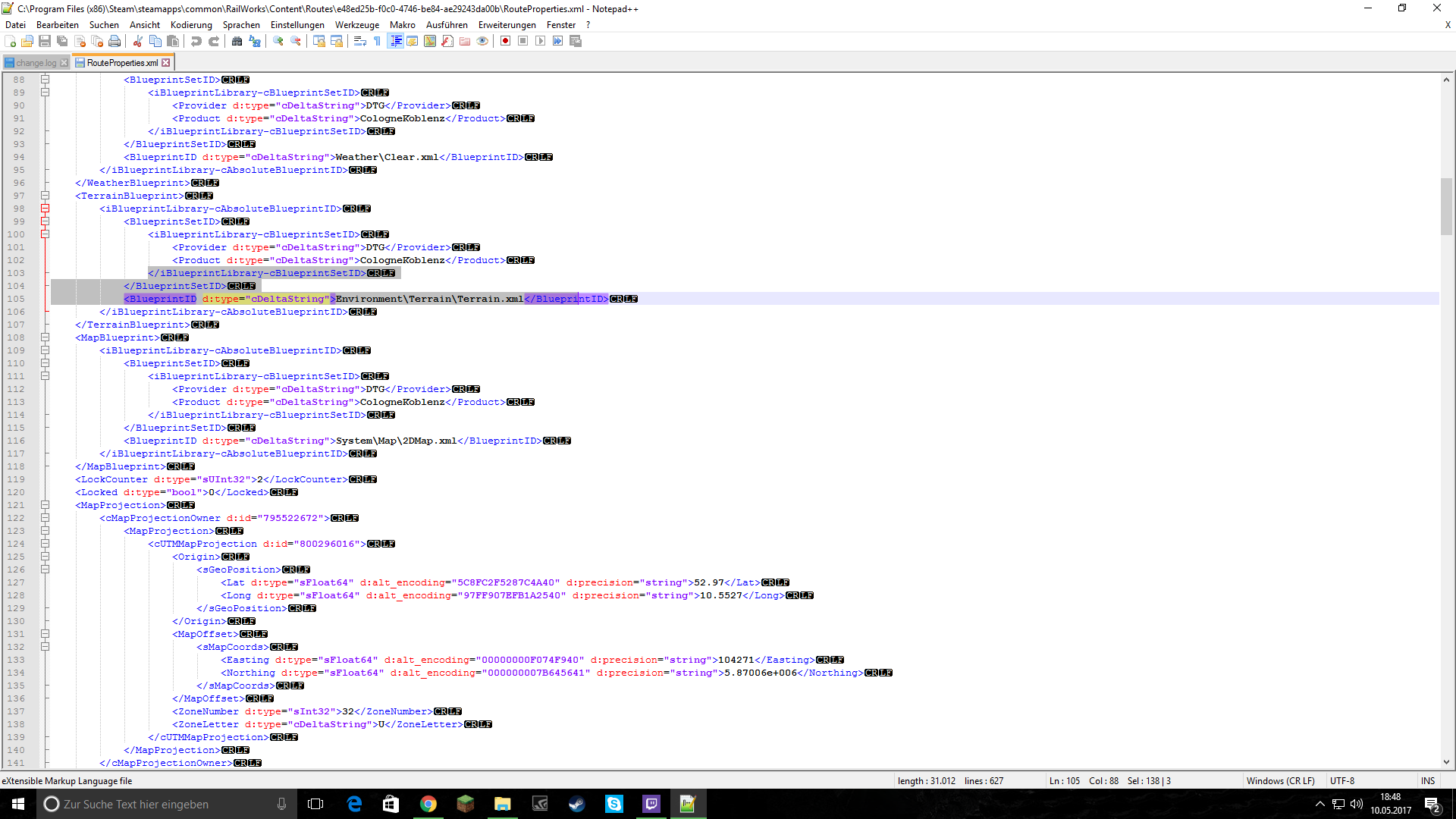This screenshot has width=1456, height=819.
Task: Toggle the word wrap toolbar button
Action: [360, 41]
